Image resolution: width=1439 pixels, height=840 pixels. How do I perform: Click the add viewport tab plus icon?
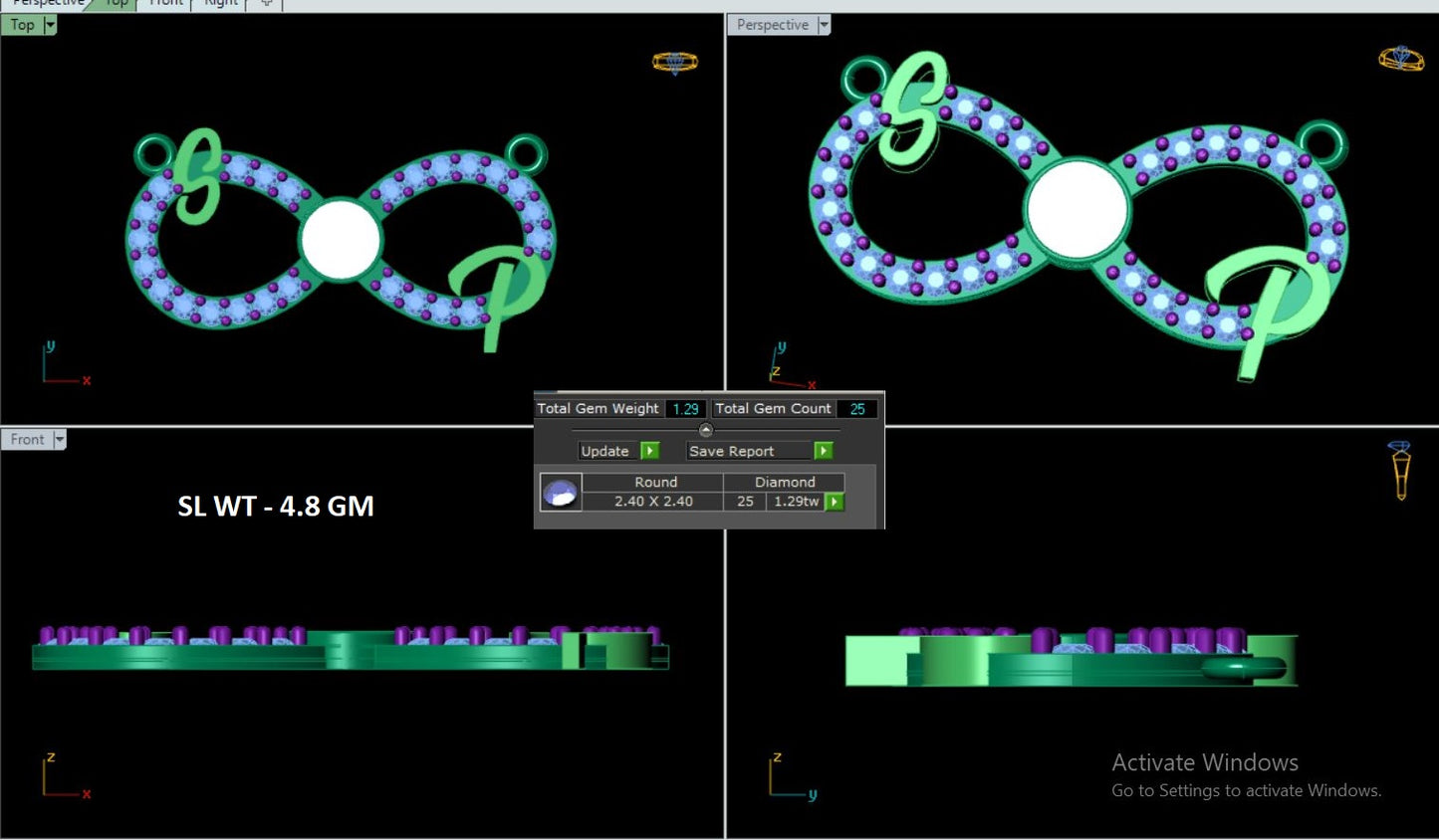pyautogui.click(x=266, y=3)
